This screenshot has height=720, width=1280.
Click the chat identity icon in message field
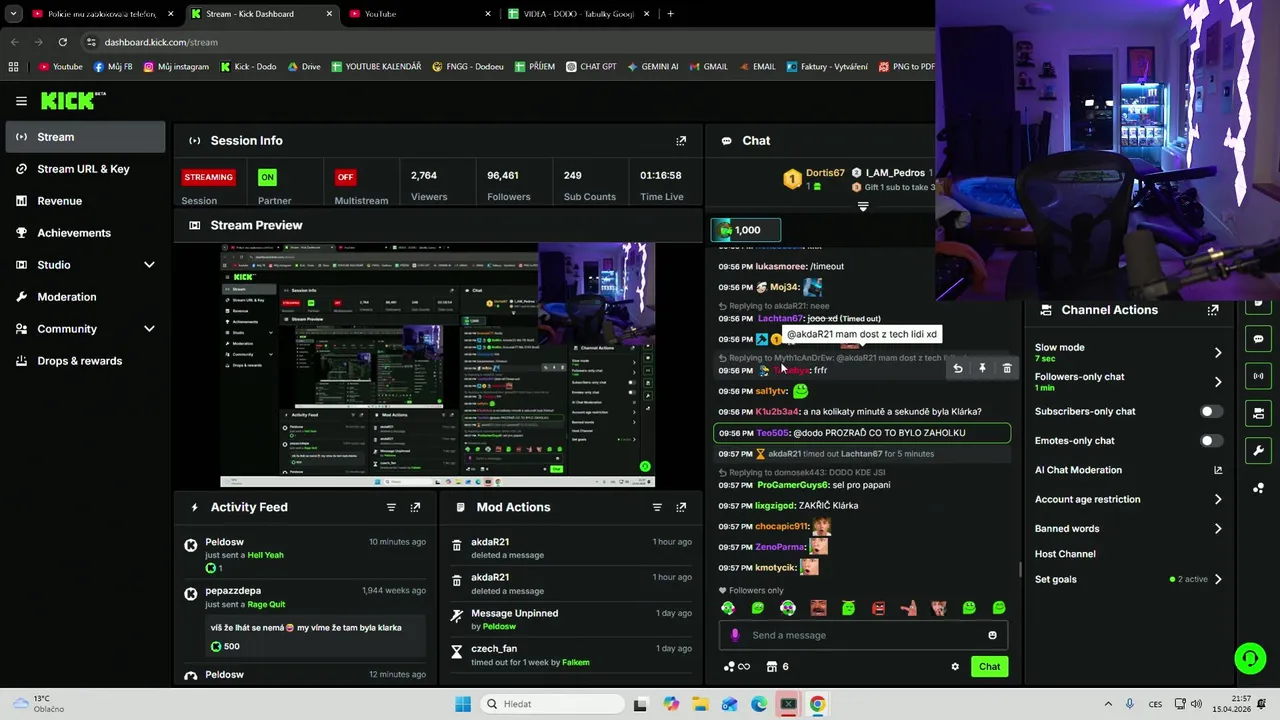(736, 635)
